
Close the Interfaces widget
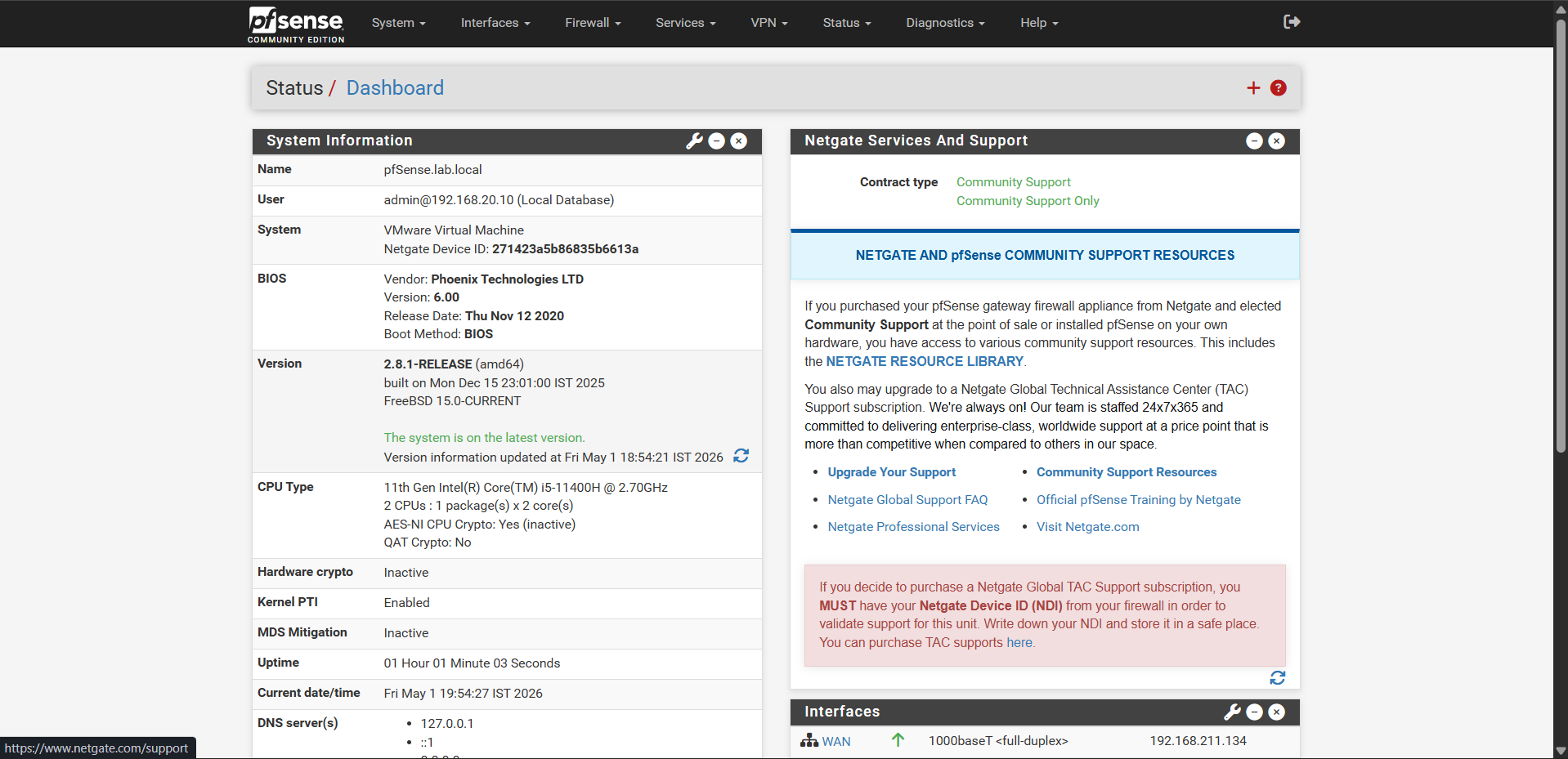(1276, 712)
